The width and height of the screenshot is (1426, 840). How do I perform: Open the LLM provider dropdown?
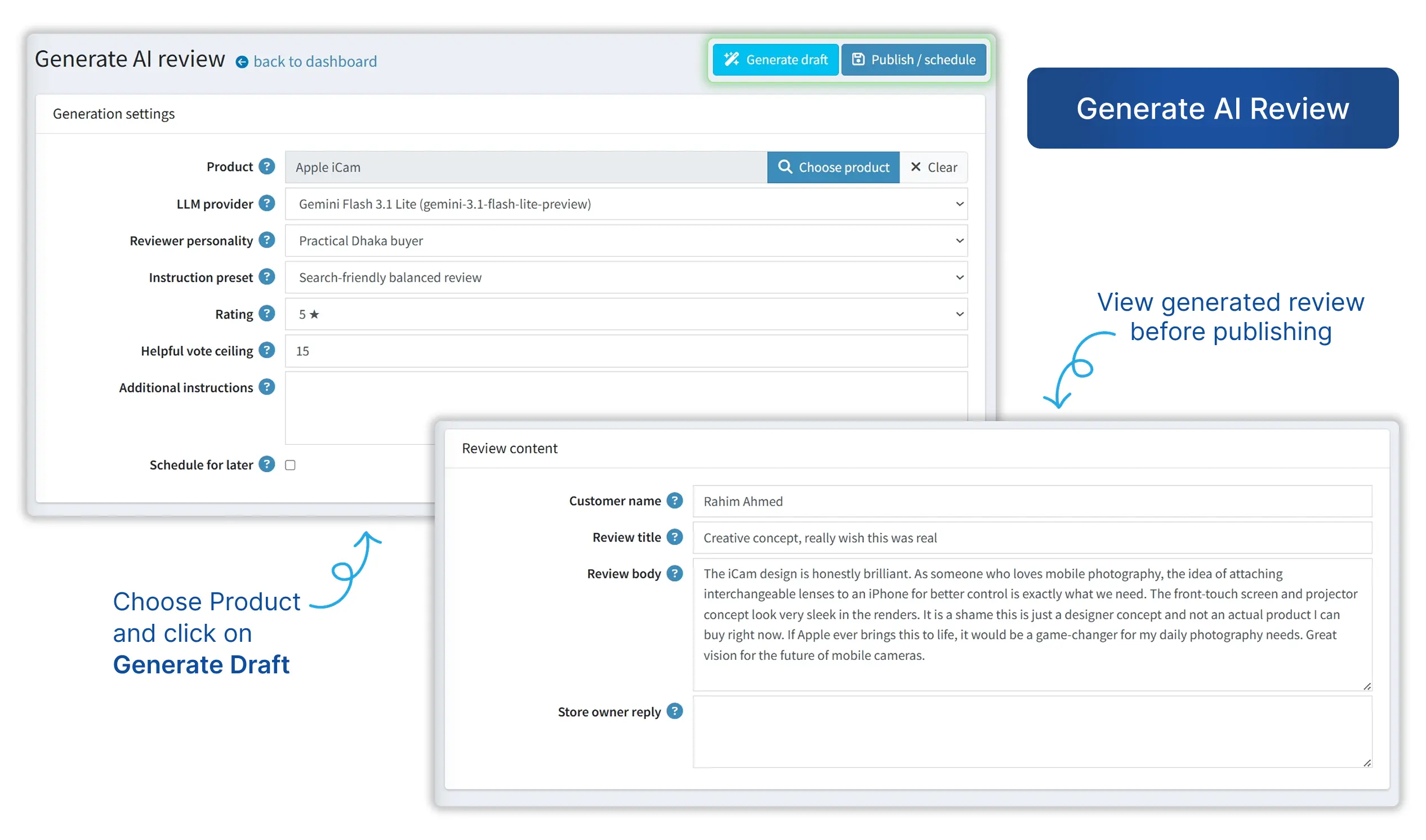tap(626, 204)
